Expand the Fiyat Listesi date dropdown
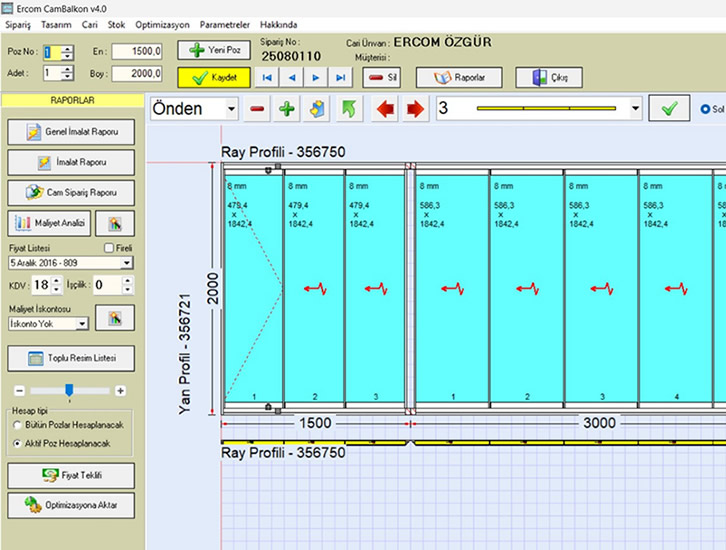This screenshot has width=726, height=550. coord(126,263)
